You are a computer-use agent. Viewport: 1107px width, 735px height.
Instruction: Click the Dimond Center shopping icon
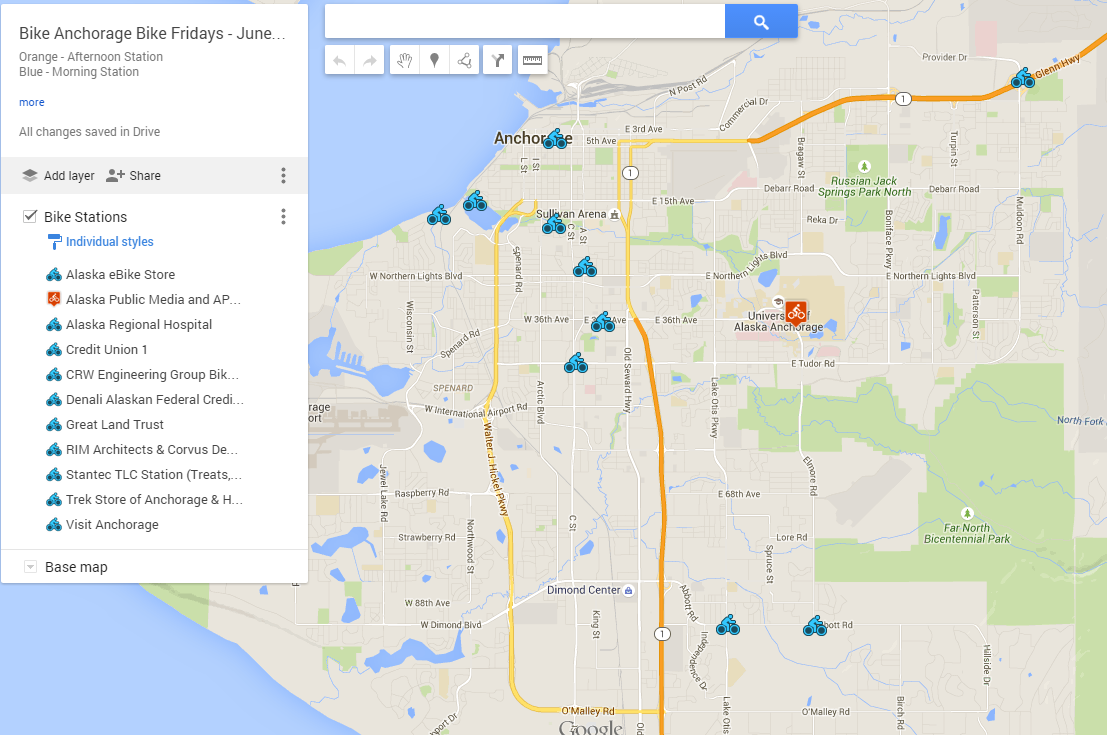click(628, 591)
